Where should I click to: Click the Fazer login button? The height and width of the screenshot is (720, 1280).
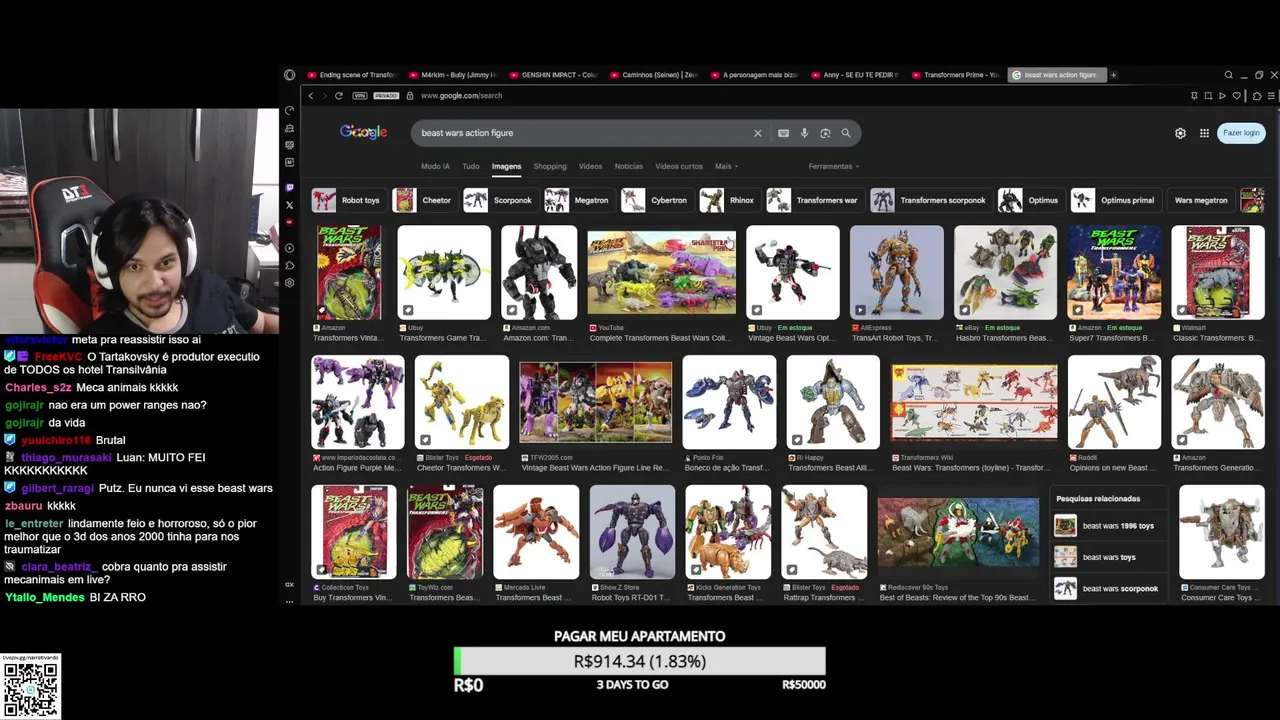click(1241, 133)
